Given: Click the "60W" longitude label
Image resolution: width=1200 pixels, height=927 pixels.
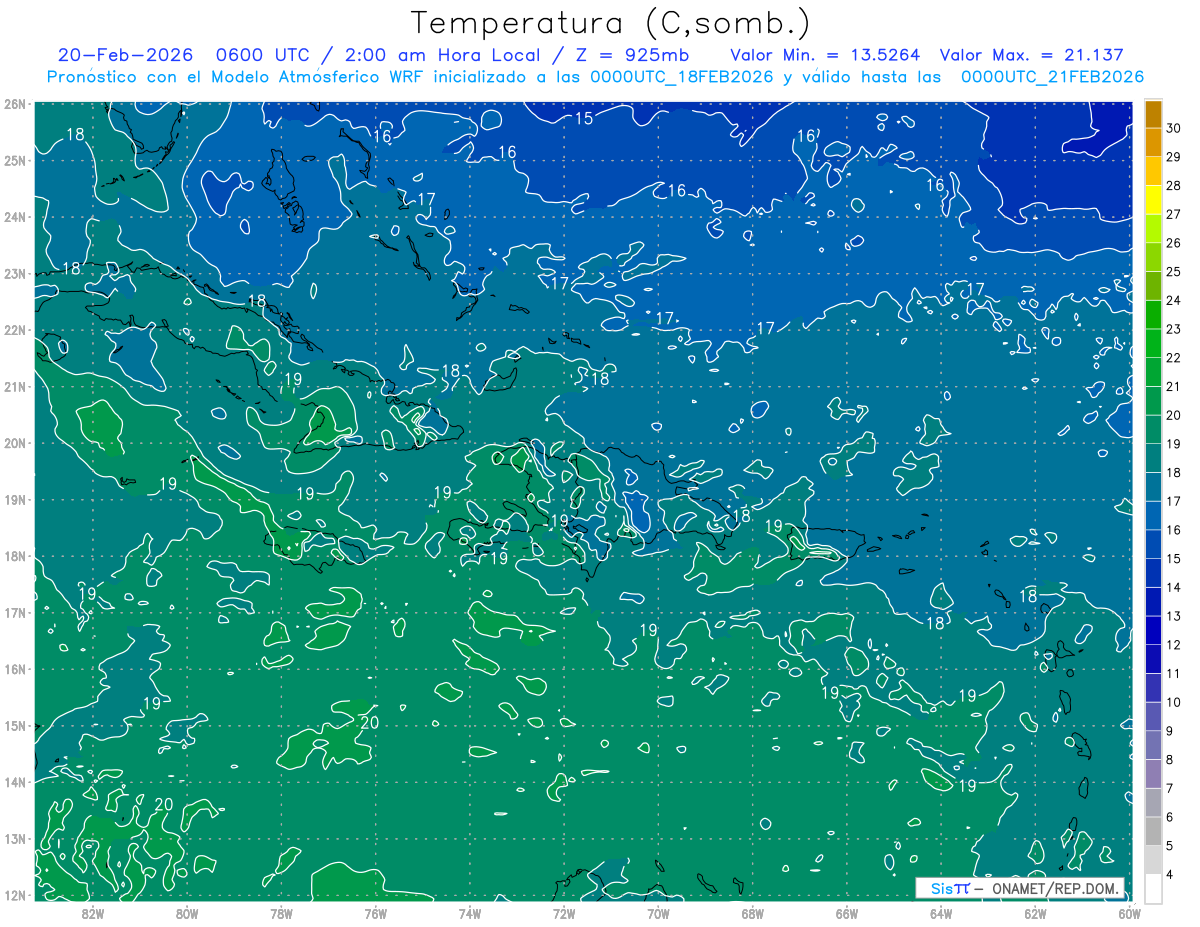Looking at the screenshot, I should pos(1128,913).
